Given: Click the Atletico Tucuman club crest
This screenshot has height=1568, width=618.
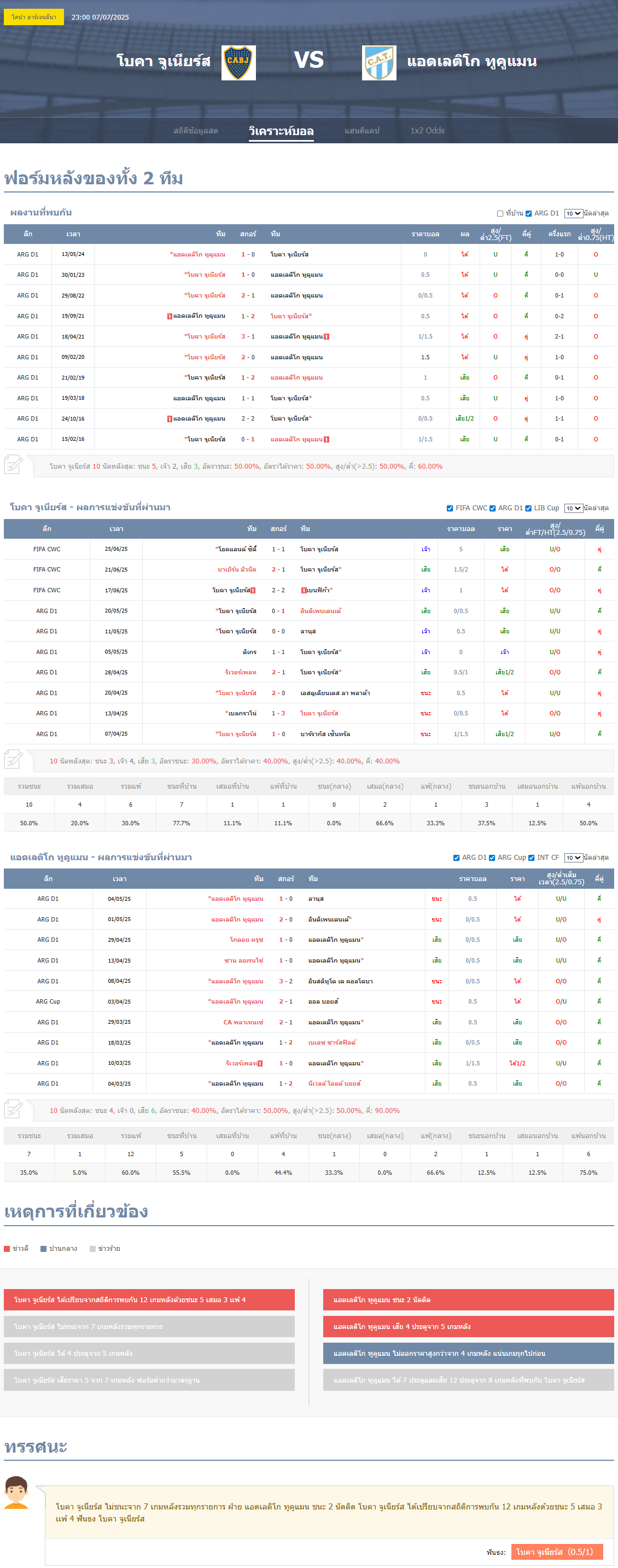Looking at the screenshot, I should 380,63.
